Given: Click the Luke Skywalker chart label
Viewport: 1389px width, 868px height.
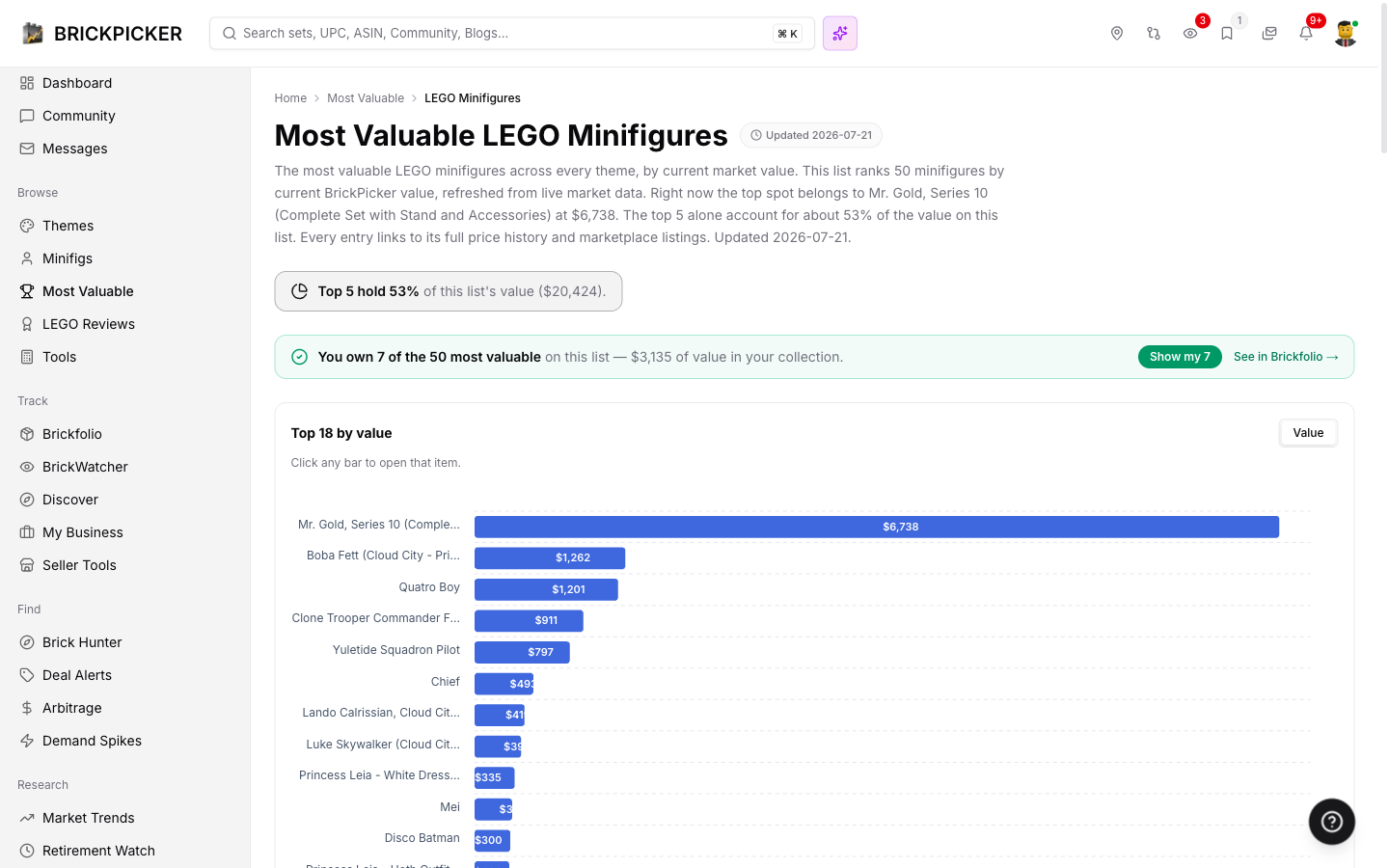Looking at the screenshot, I should click(x=383, y=745).
